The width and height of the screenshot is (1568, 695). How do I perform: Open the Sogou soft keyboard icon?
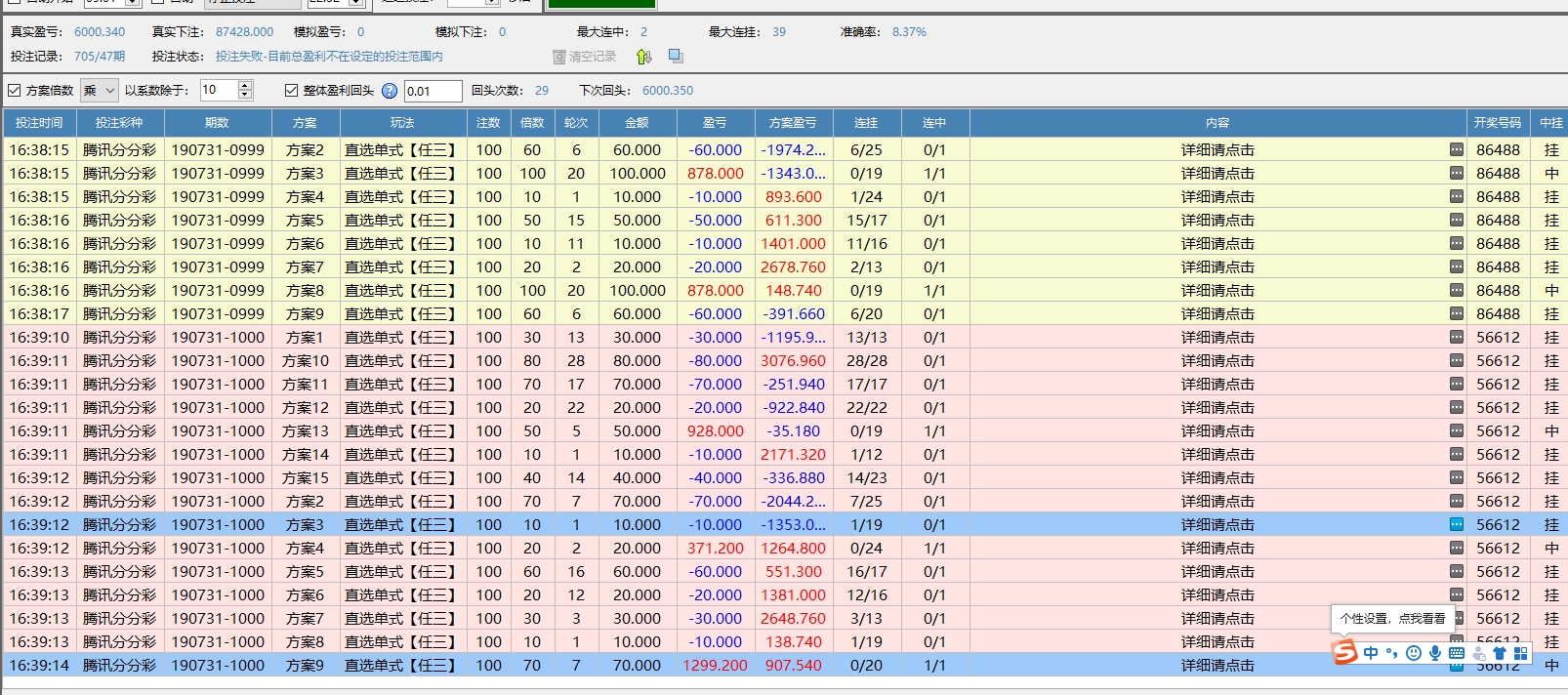click(1457, 653)
